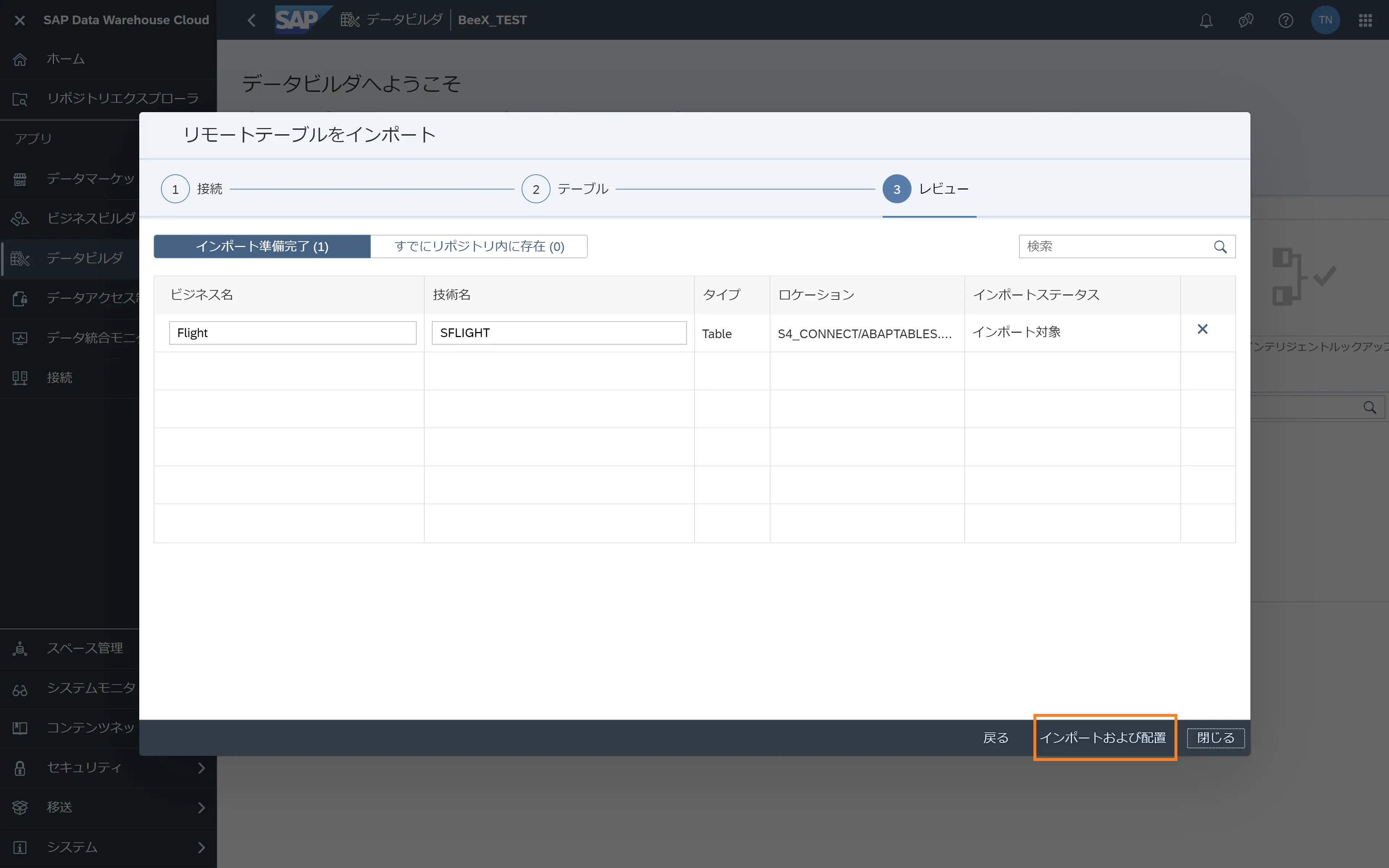Click the SAP logo
This screenshot has height=868, width=1389.
tap(303, 20)
